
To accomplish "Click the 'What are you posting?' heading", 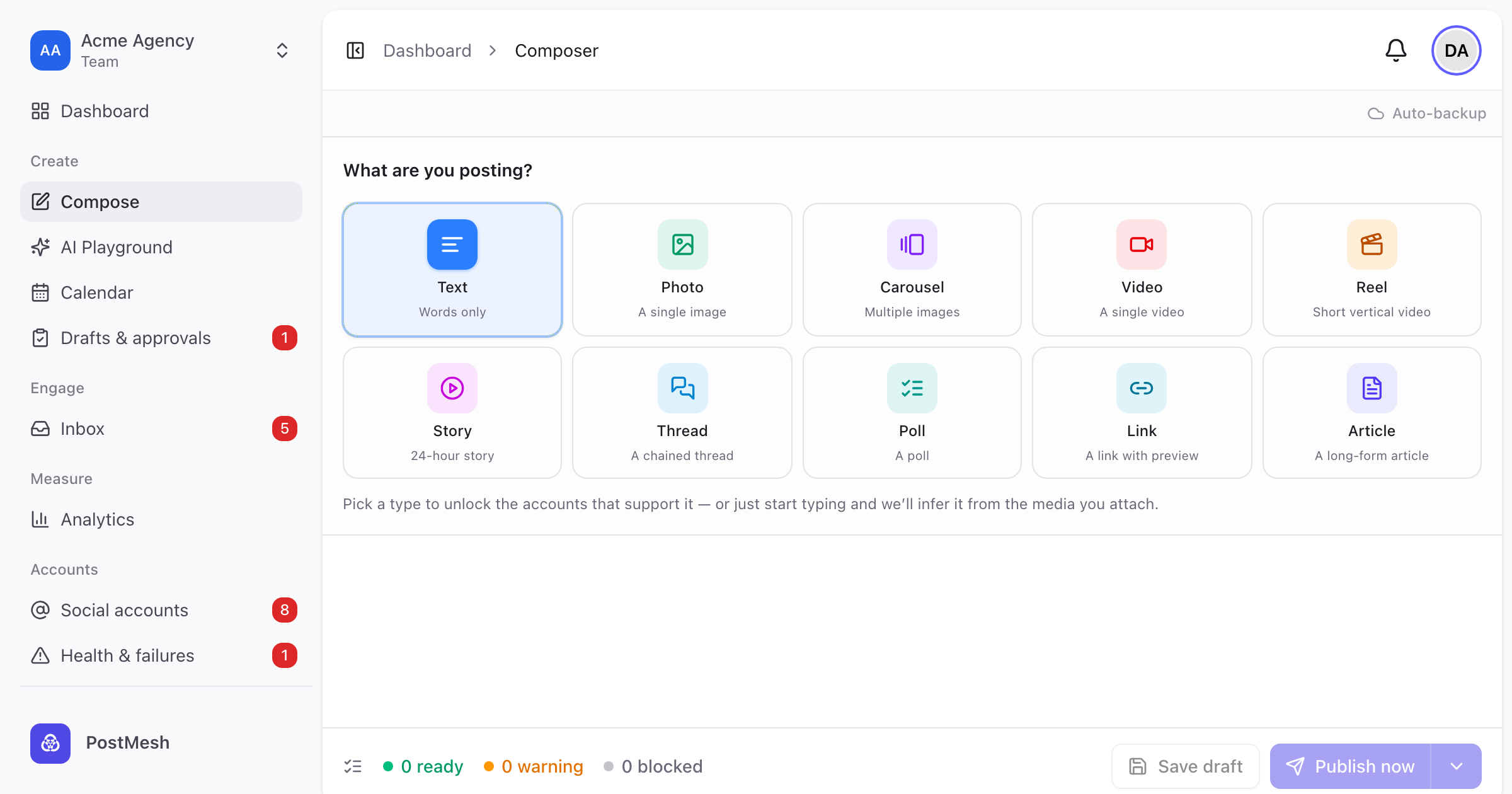I will (438, 170).
